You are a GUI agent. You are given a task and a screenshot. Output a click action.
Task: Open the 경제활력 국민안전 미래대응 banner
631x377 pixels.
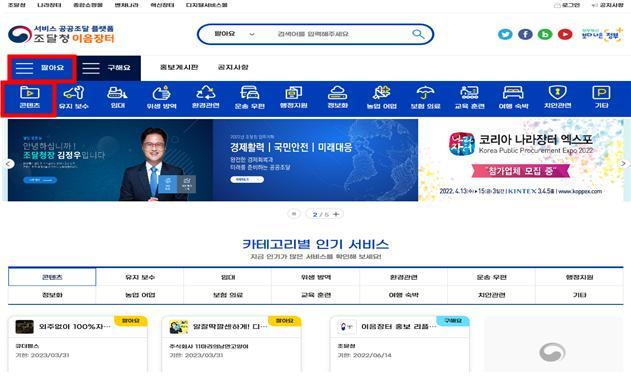[x=316, y=160]
